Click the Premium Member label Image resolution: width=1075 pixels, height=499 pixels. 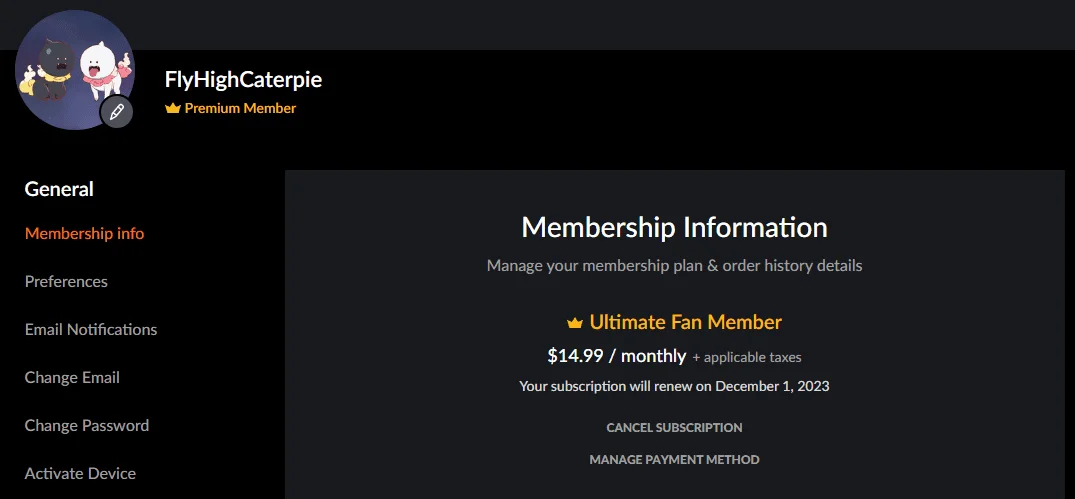pos(240,108)
